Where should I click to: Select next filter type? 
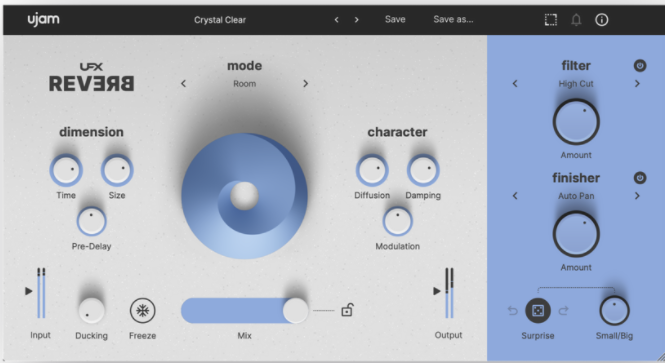637,84
